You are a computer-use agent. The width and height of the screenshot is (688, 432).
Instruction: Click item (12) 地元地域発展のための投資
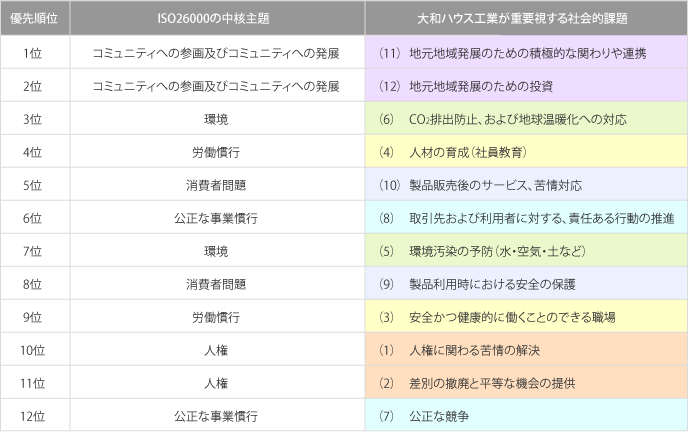467,85
